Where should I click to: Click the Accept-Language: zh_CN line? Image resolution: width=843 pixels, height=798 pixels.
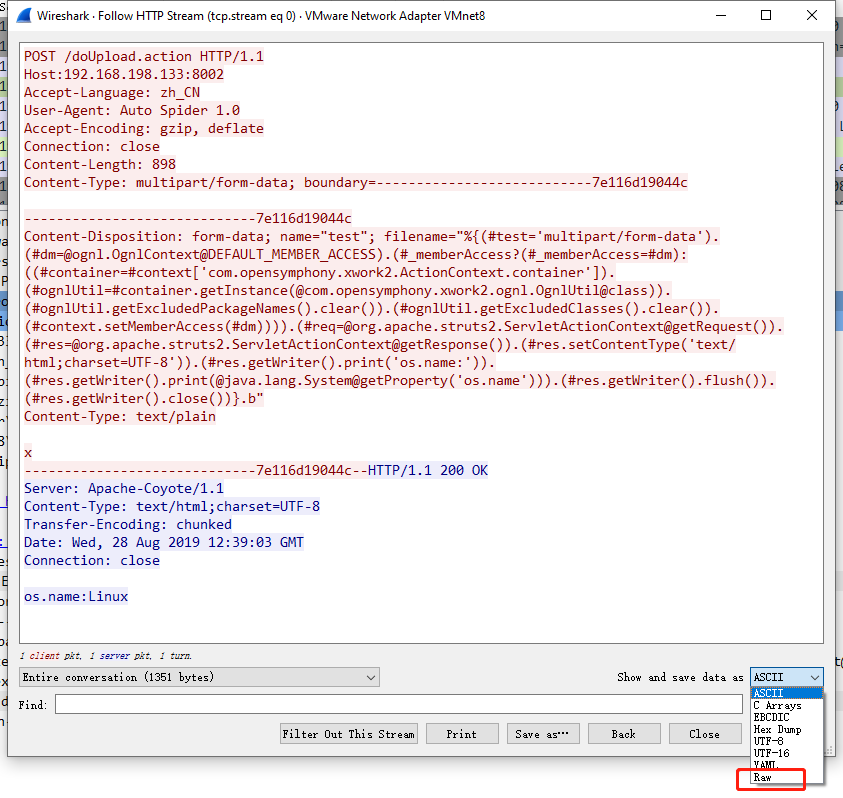pos(112,92)
